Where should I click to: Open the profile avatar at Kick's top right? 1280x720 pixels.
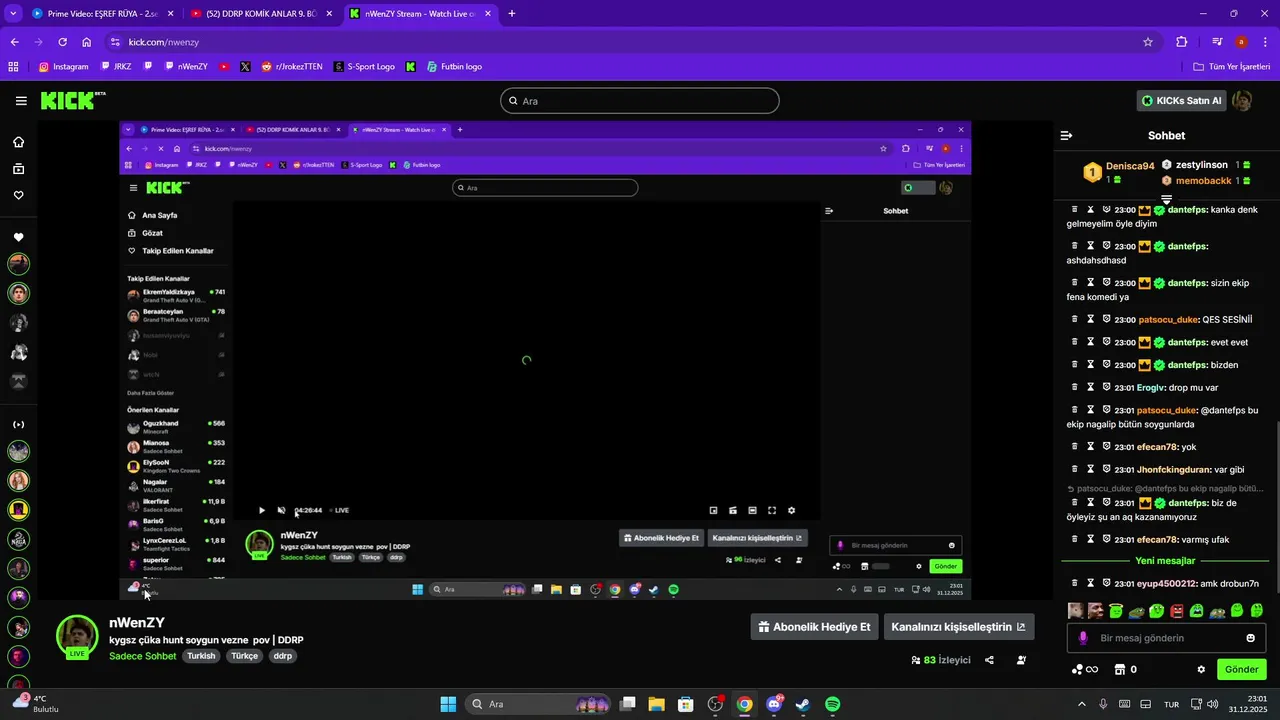coord(1242,101)
